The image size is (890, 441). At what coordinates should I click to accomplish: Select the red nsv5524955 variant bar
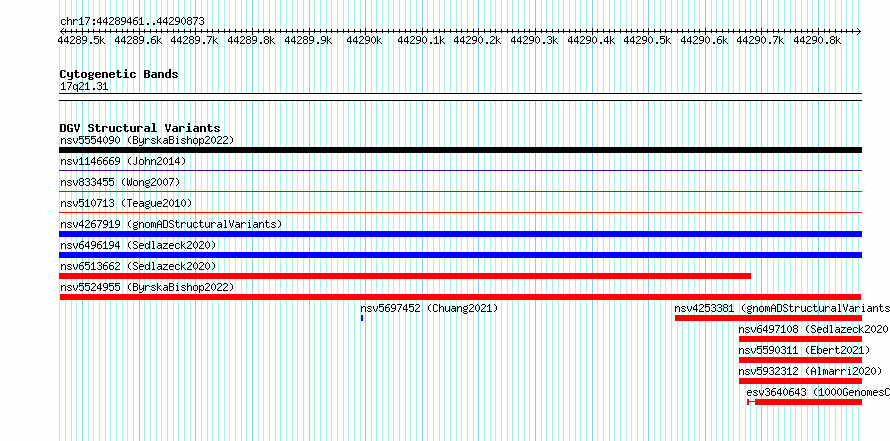click(460, 297)
